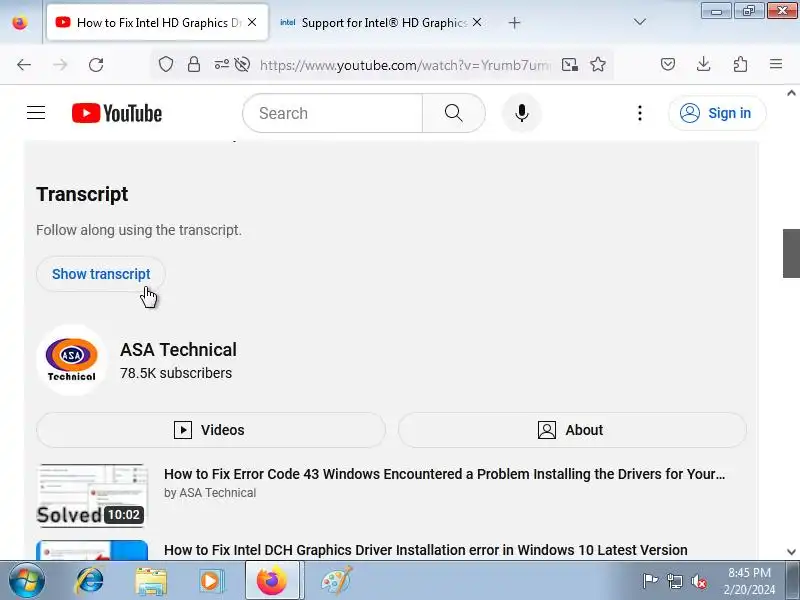Open Windows Media Player on taskbar
800x600 pixels.
point(210,581)
